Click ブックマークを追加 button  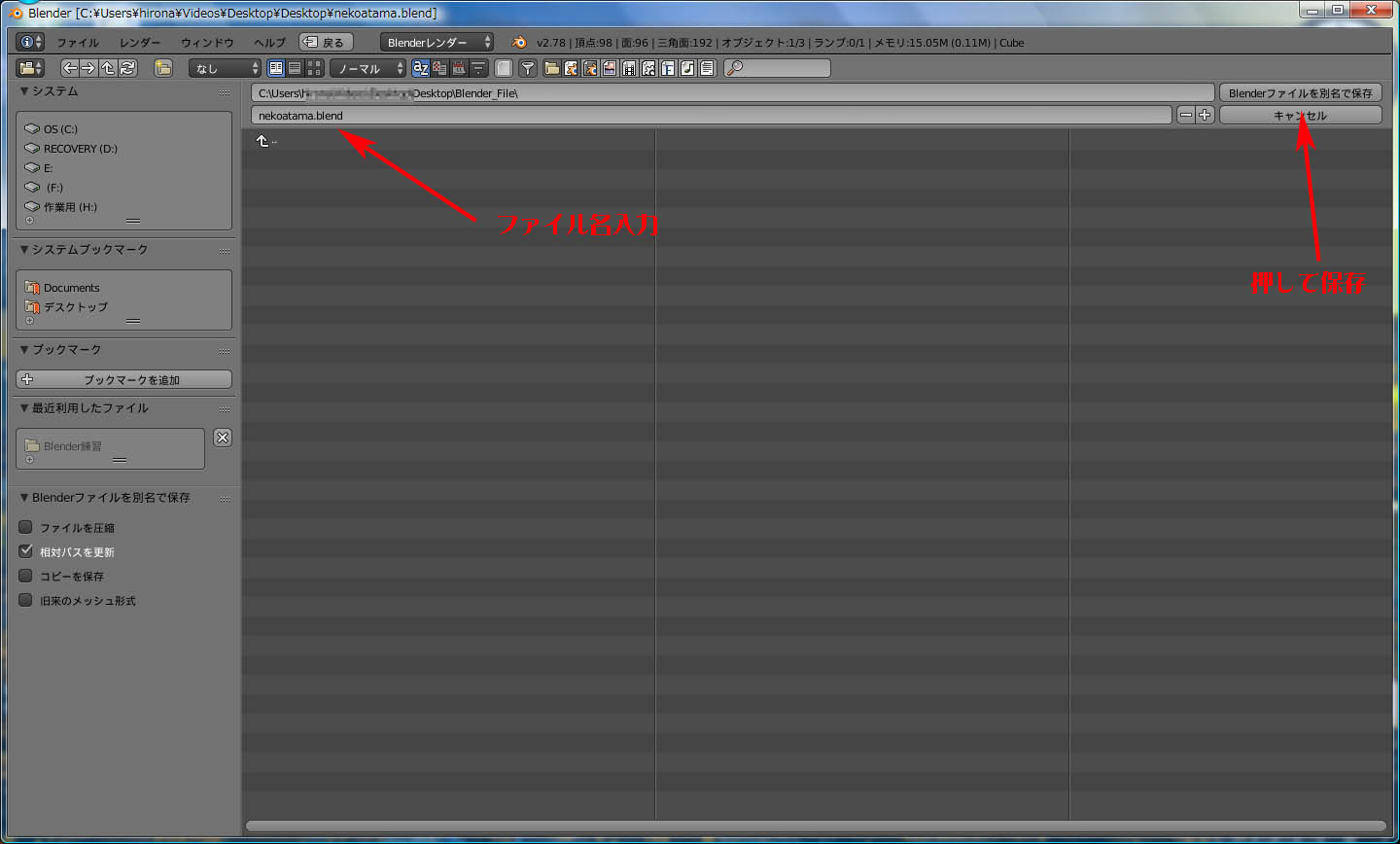(123, 379)
